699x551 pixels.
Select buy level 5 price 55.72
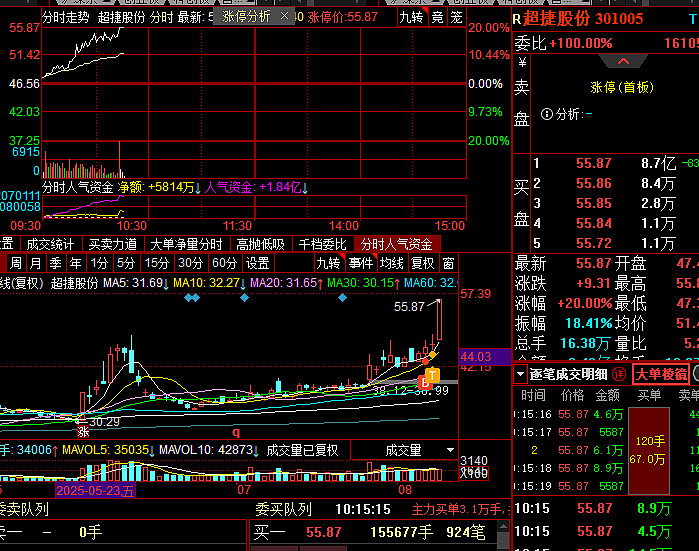[x=593, y=243]
